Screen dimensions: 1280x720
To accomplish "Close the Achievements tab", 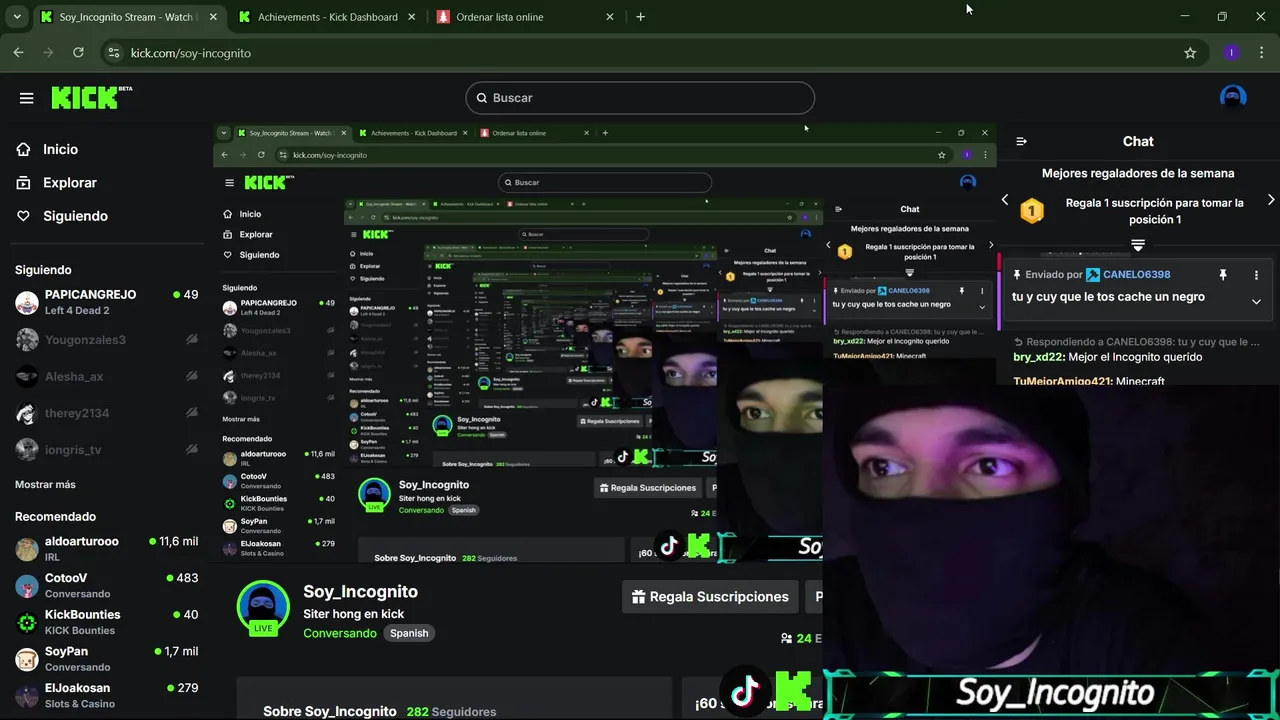I will point(411,17).
